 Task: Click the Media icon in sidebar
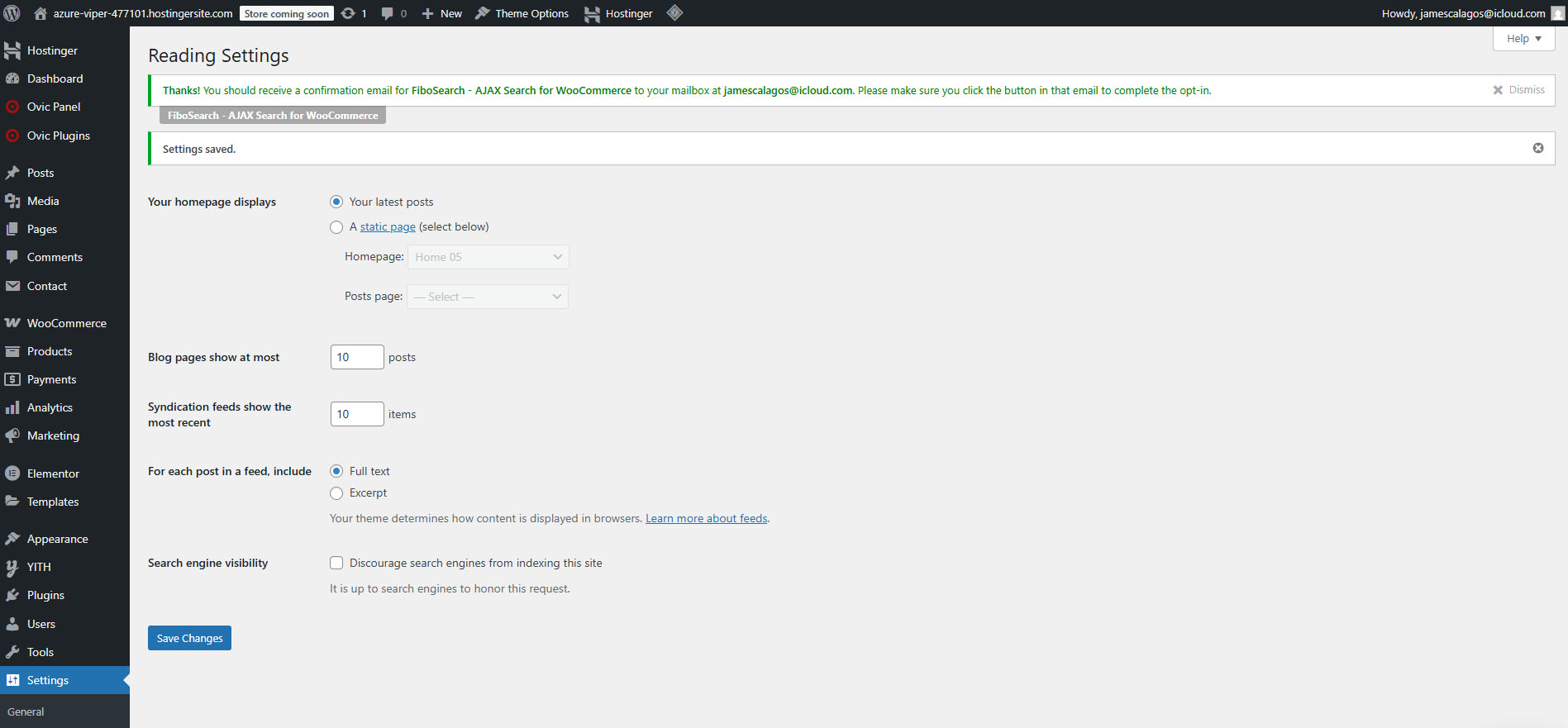12,201
